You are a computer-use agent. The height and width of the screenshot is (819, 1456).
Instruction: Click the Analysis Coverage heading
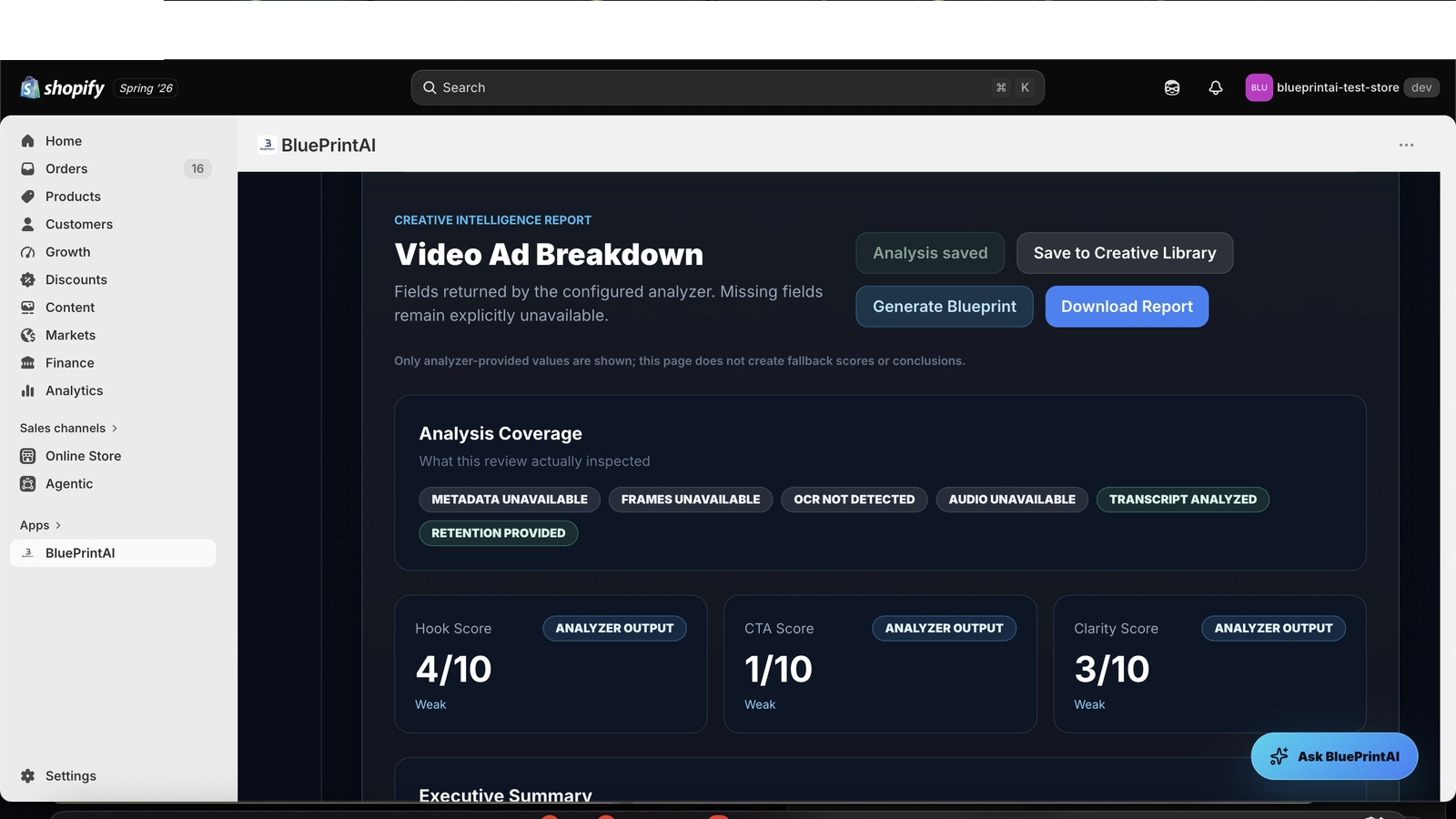[x=500, y=434]
